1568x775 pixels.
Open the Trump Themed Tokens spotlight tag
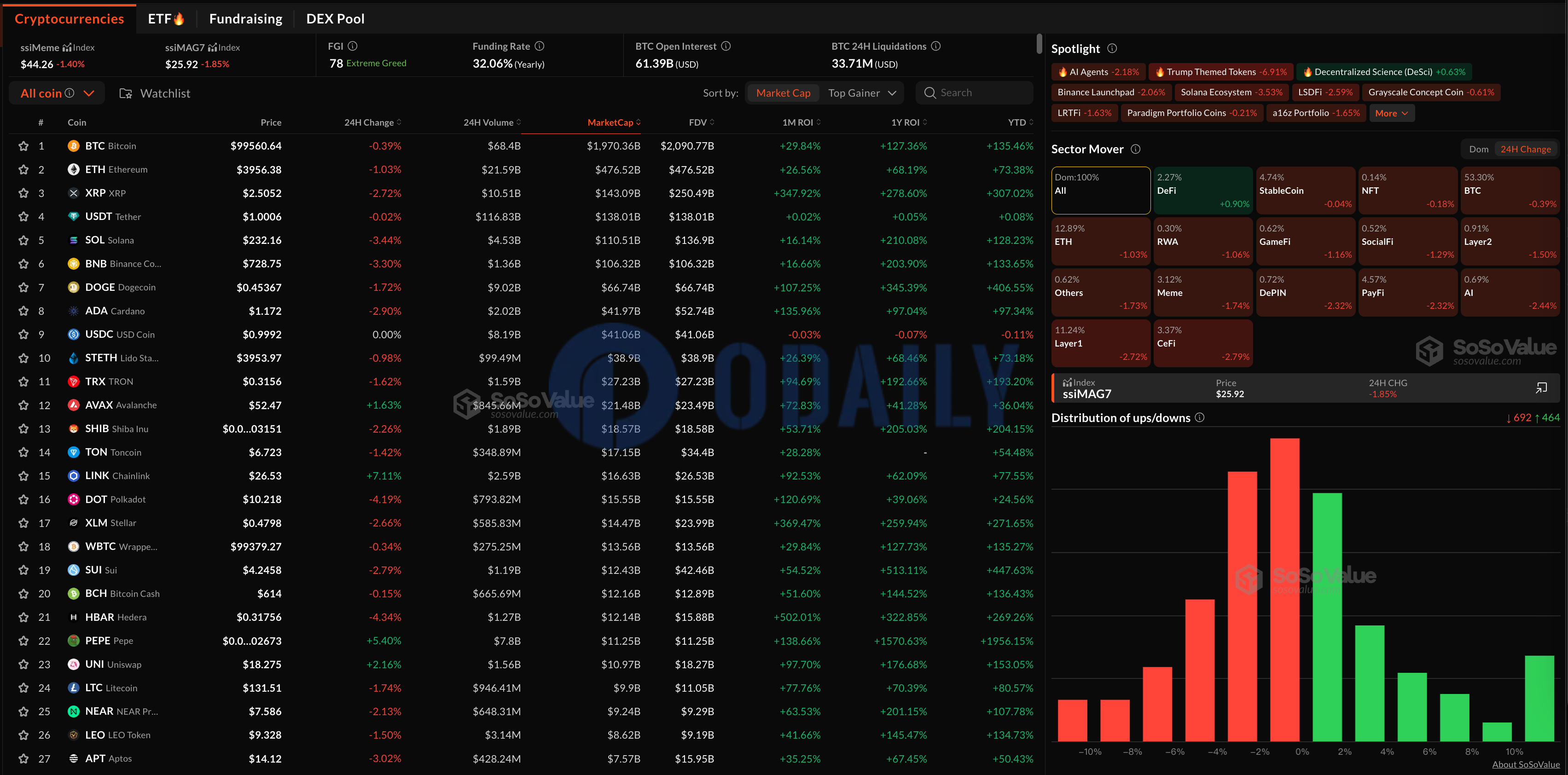point(1220,72)
